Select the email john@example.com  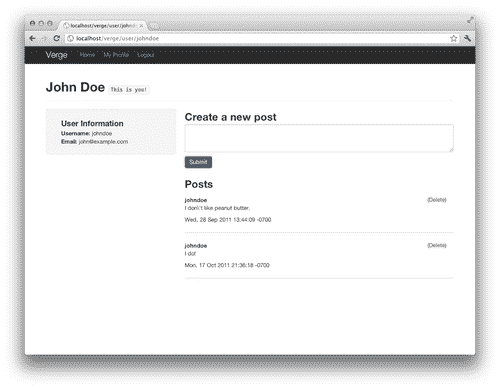point(103,142)
